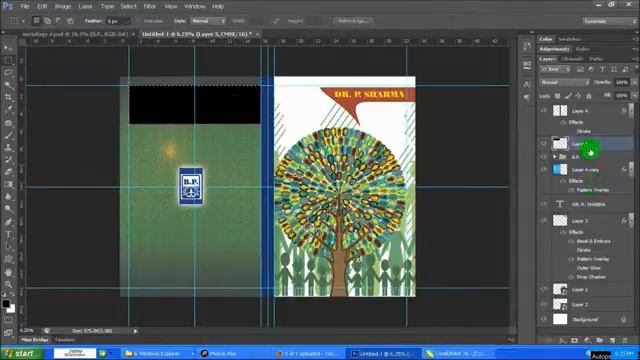Select the Crop tool

8,97
